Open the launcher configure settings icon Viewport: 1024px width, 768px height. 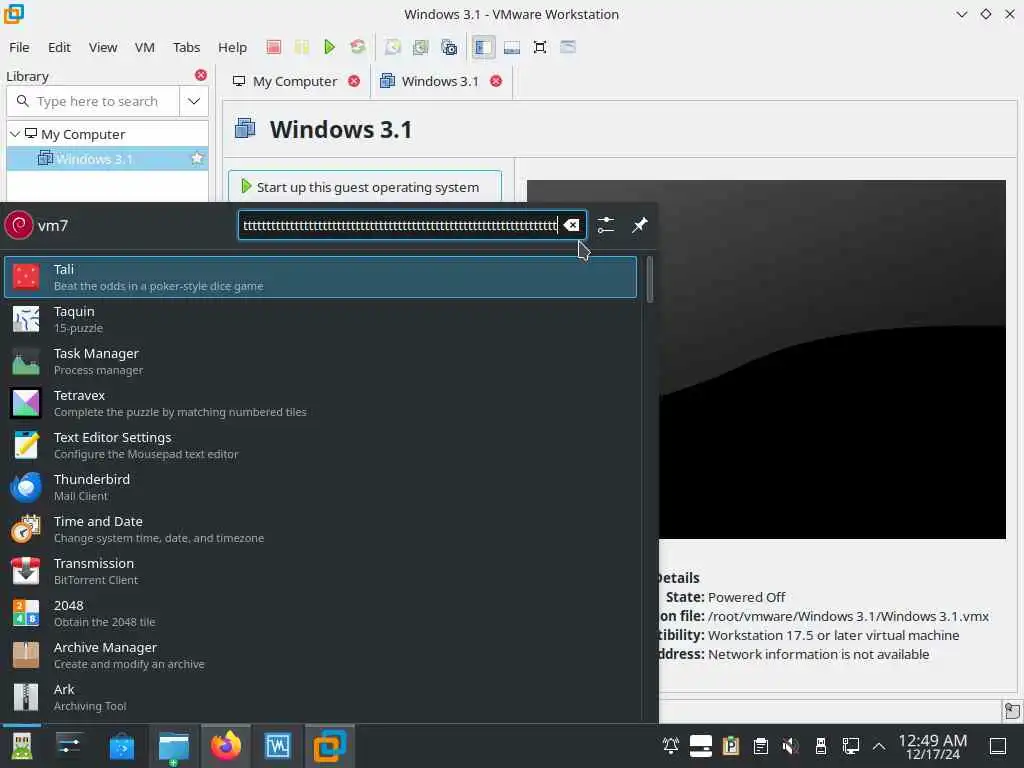point(606,225)
